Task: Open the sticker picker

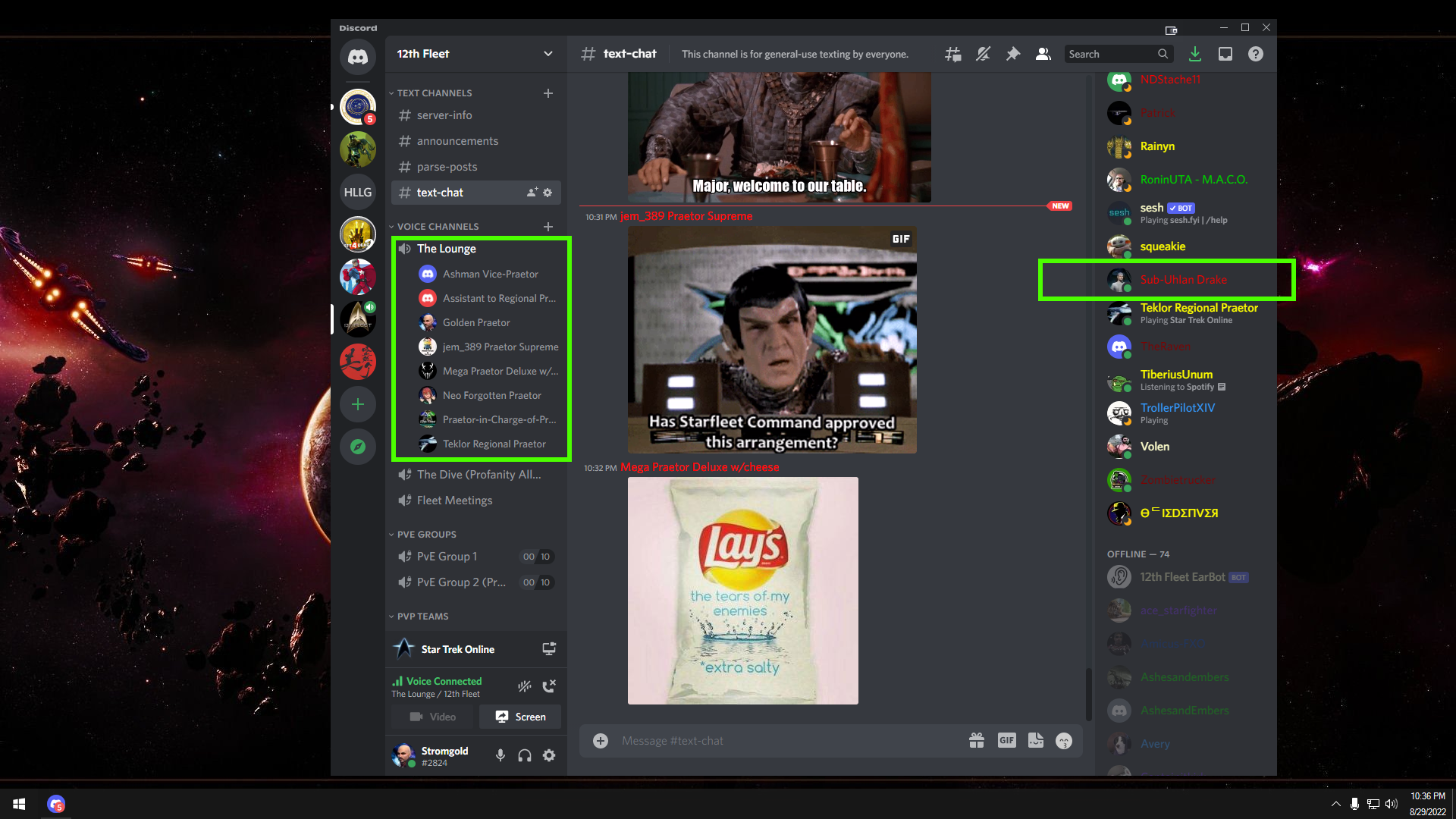Action: (x=1036, y=741)
